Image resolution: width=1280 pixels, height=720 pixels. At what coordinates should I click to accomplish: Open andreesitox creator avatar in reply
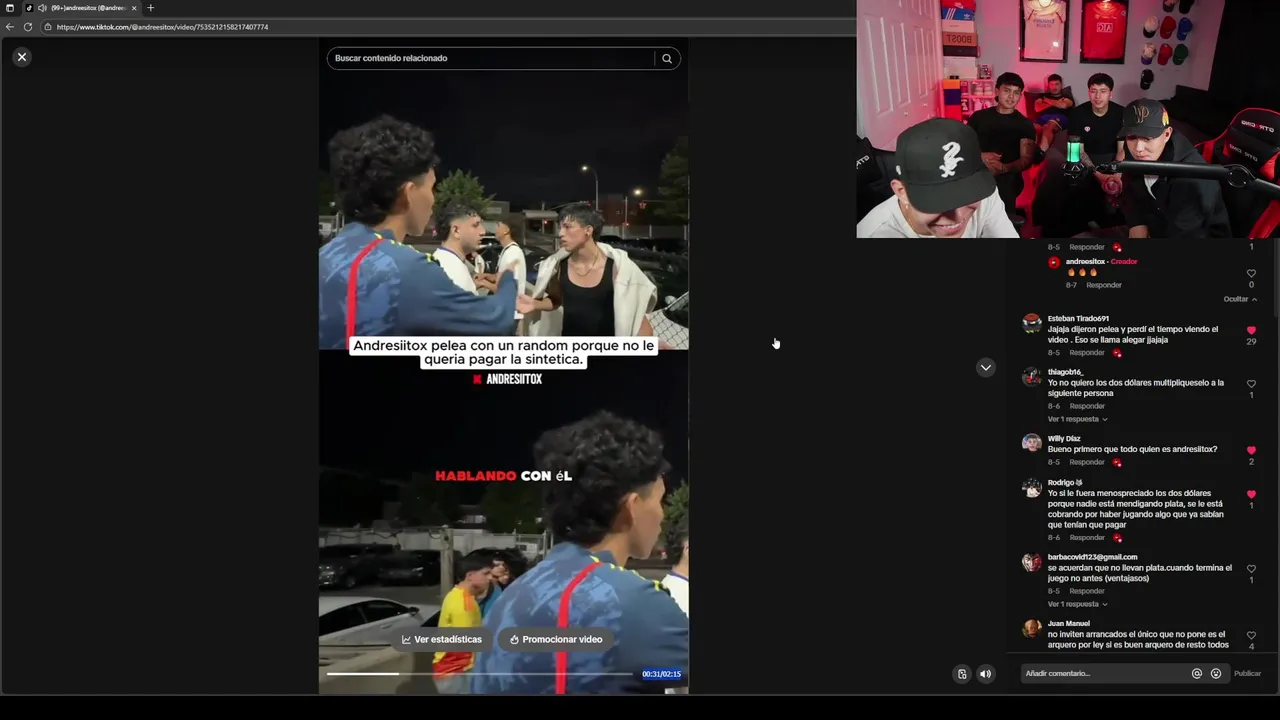pos(1054,262)
